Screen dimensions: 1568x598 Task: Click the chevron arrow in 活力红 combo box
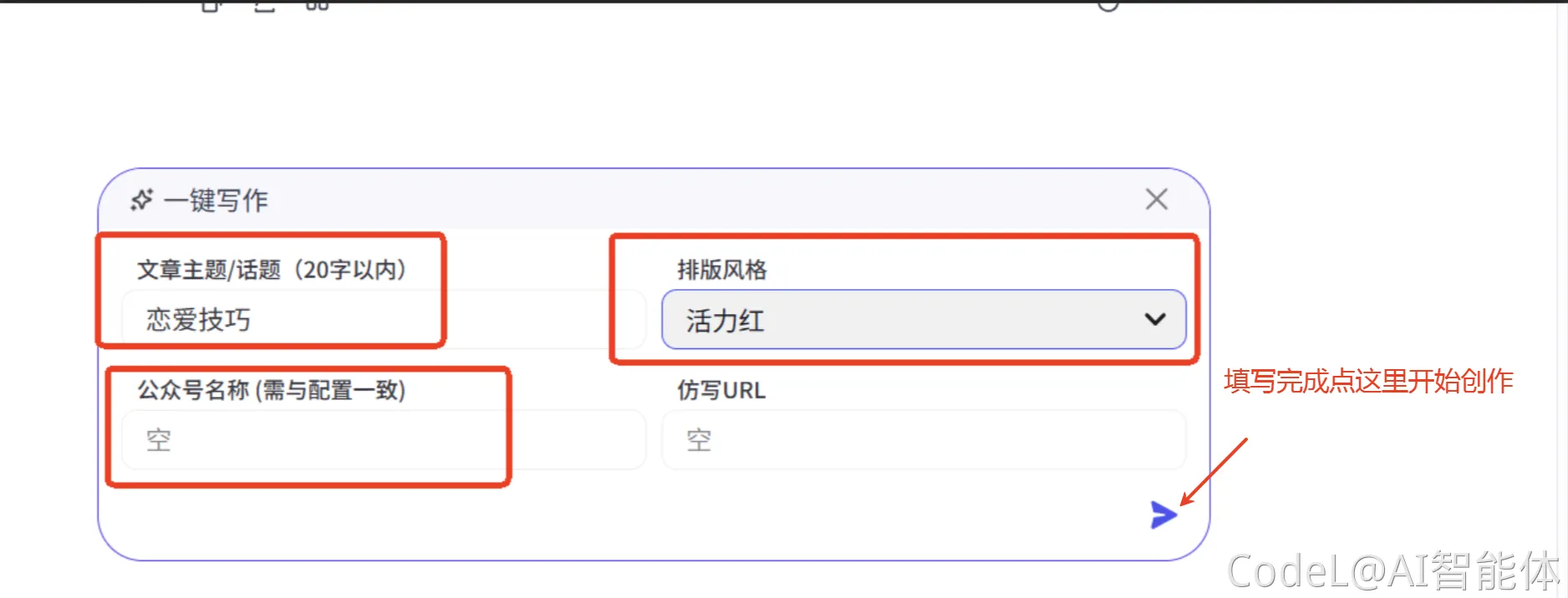pyautogui.click(x=1154, y=319)
